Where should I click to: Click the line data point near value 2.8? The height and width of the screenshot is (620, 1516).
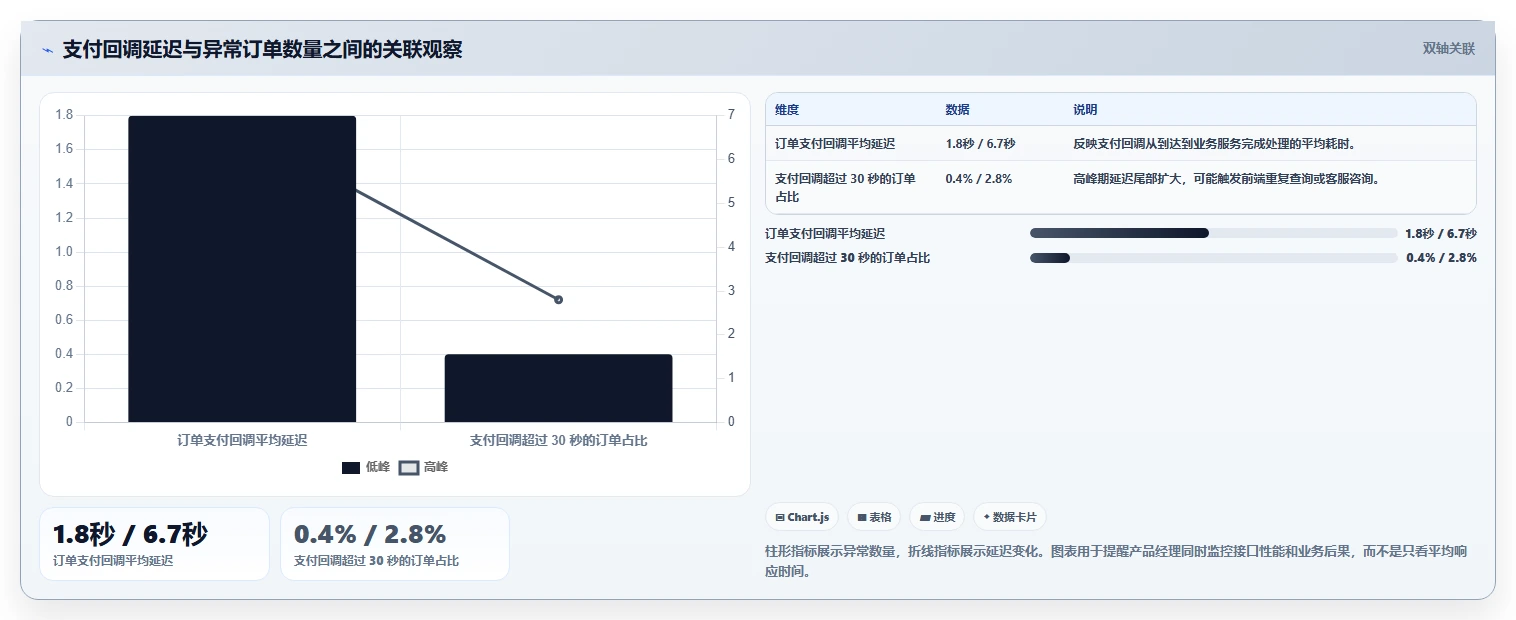(x=558, y=300)
